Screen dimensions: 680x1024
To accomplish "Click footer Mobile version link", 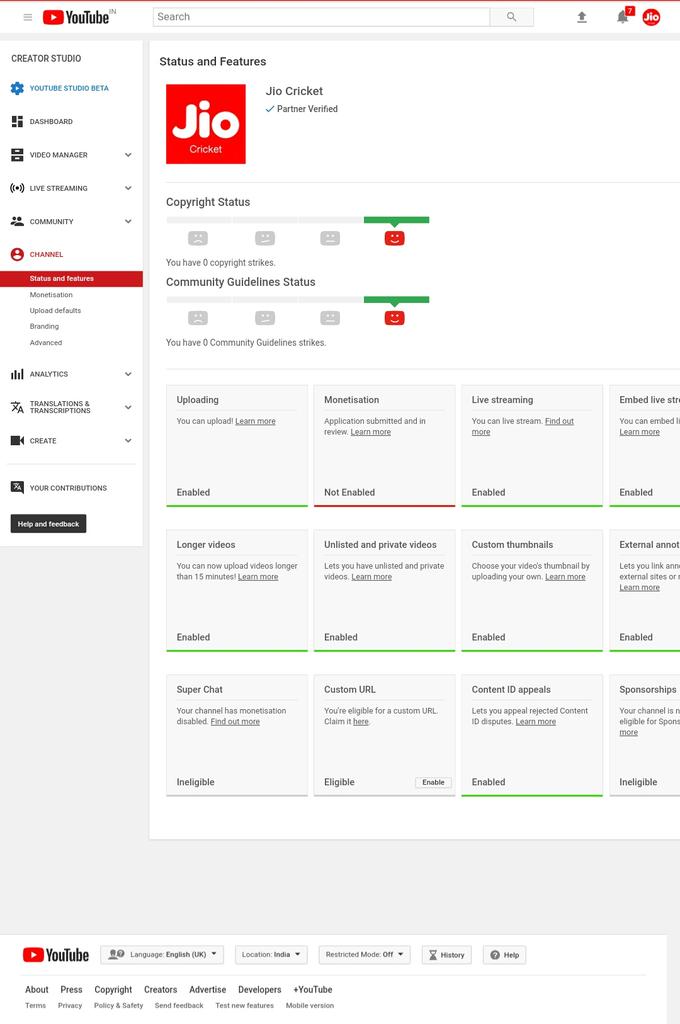I will coord(310,1006).
